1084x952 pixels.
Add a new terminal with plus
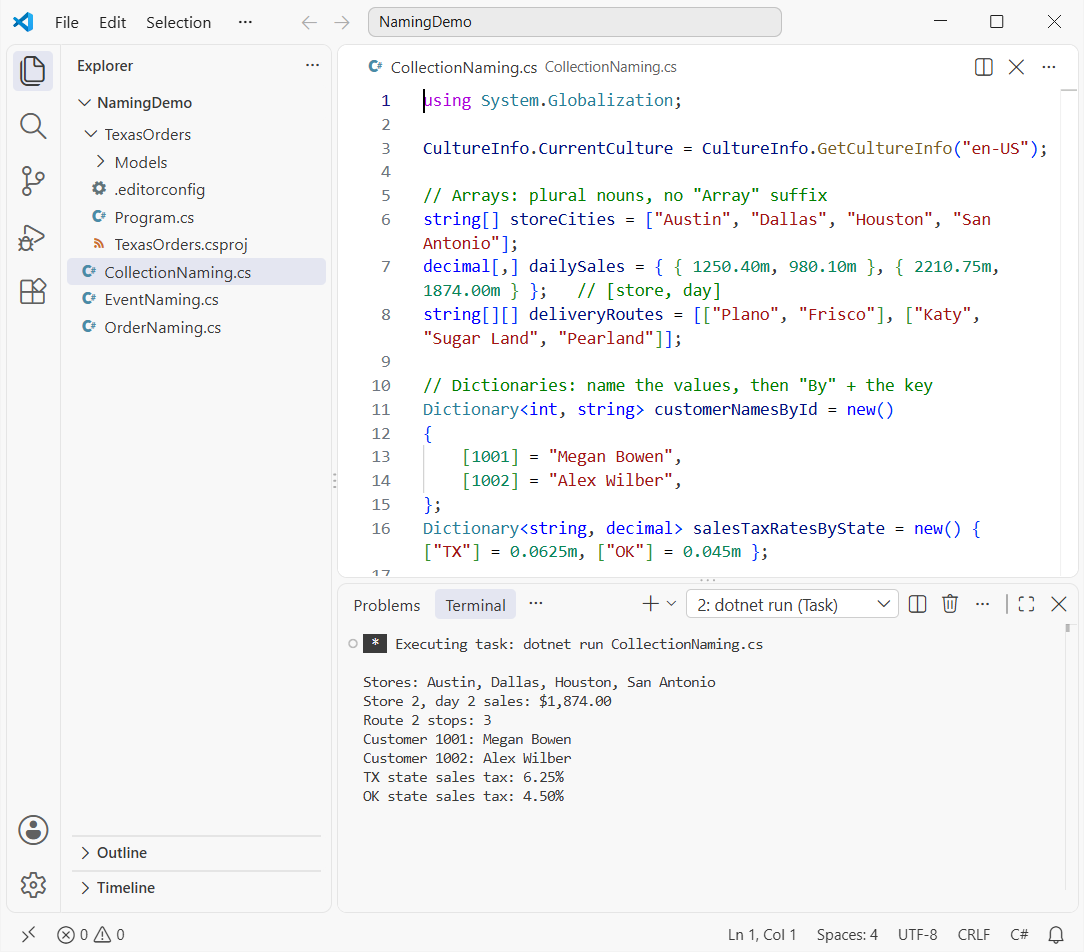click(x=650, y=604)
